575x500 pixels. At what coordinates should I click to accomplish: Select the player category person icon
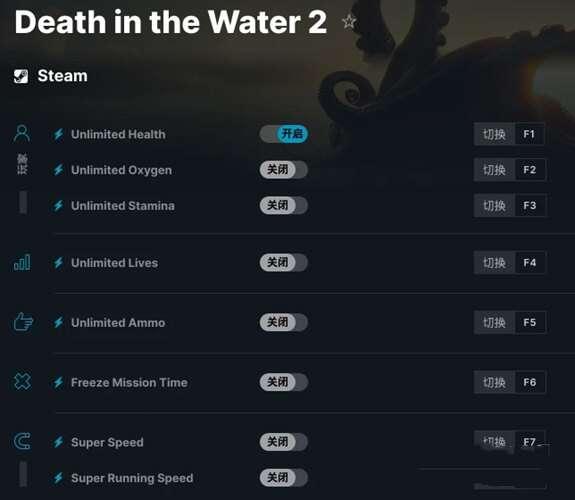22,134
